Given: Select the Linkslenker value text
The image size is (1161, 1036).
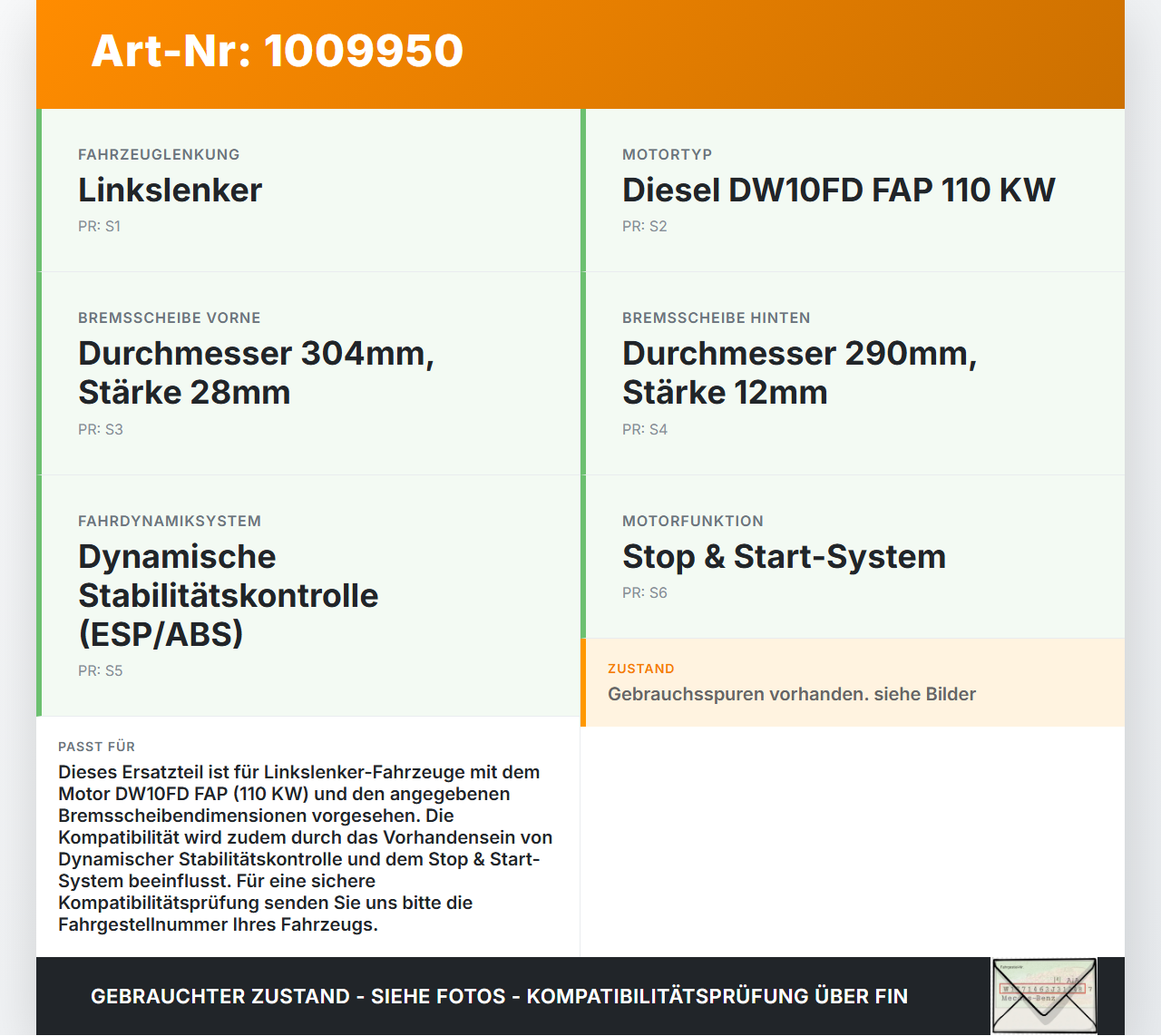Looking at the screenshot, I should click(x=171, y=190).
